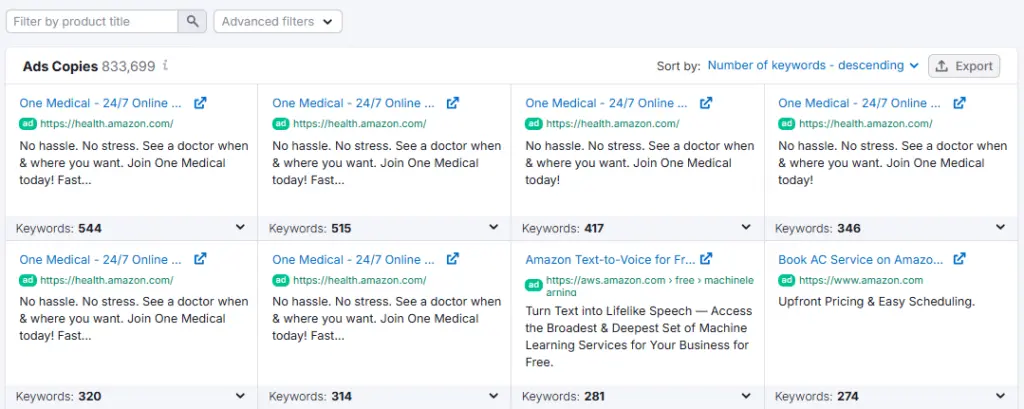Click the search magnifier button

click(192, 21)
